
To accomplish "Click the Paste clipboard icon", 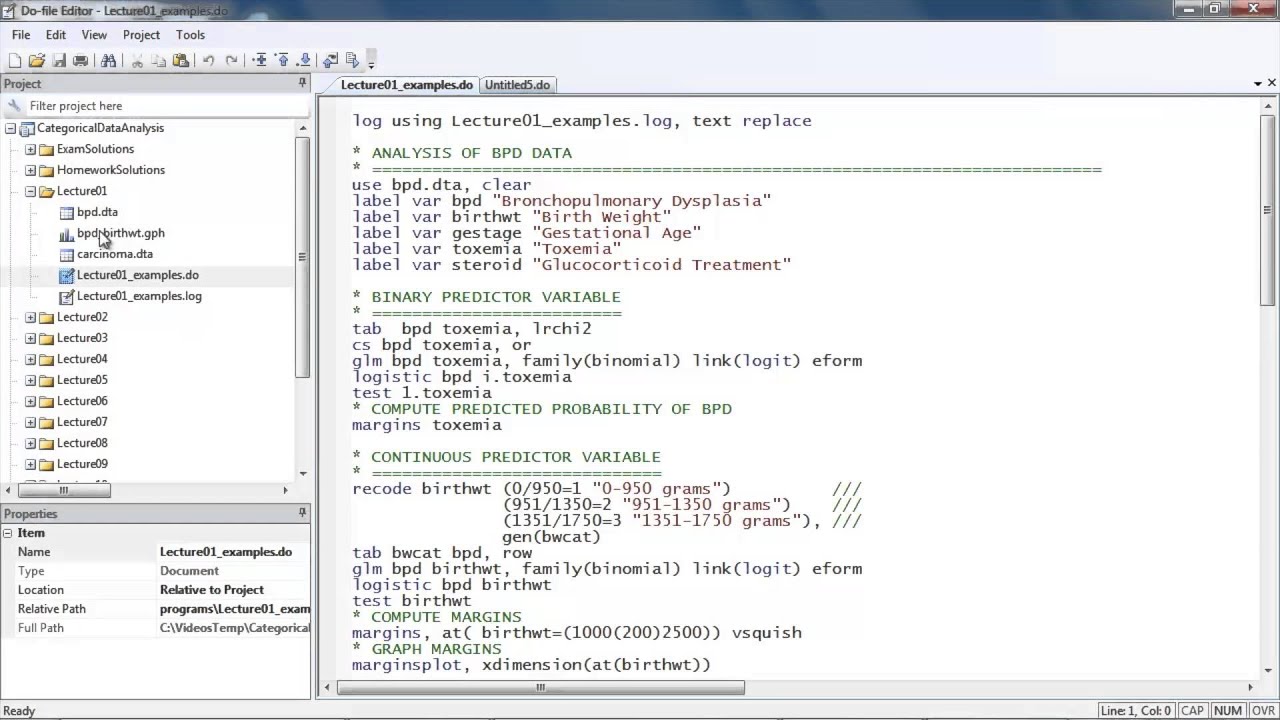I will (x=181, y=61).
